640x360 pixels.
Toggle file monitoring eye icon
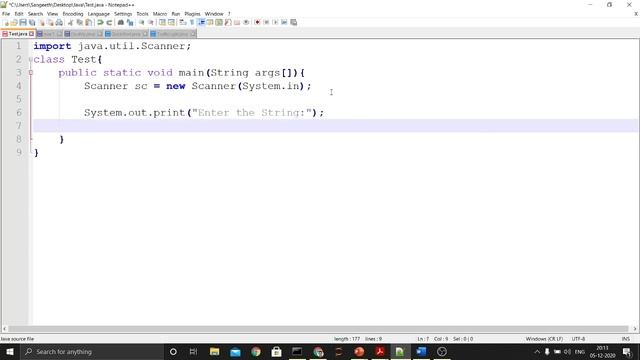tap(246, 22)
